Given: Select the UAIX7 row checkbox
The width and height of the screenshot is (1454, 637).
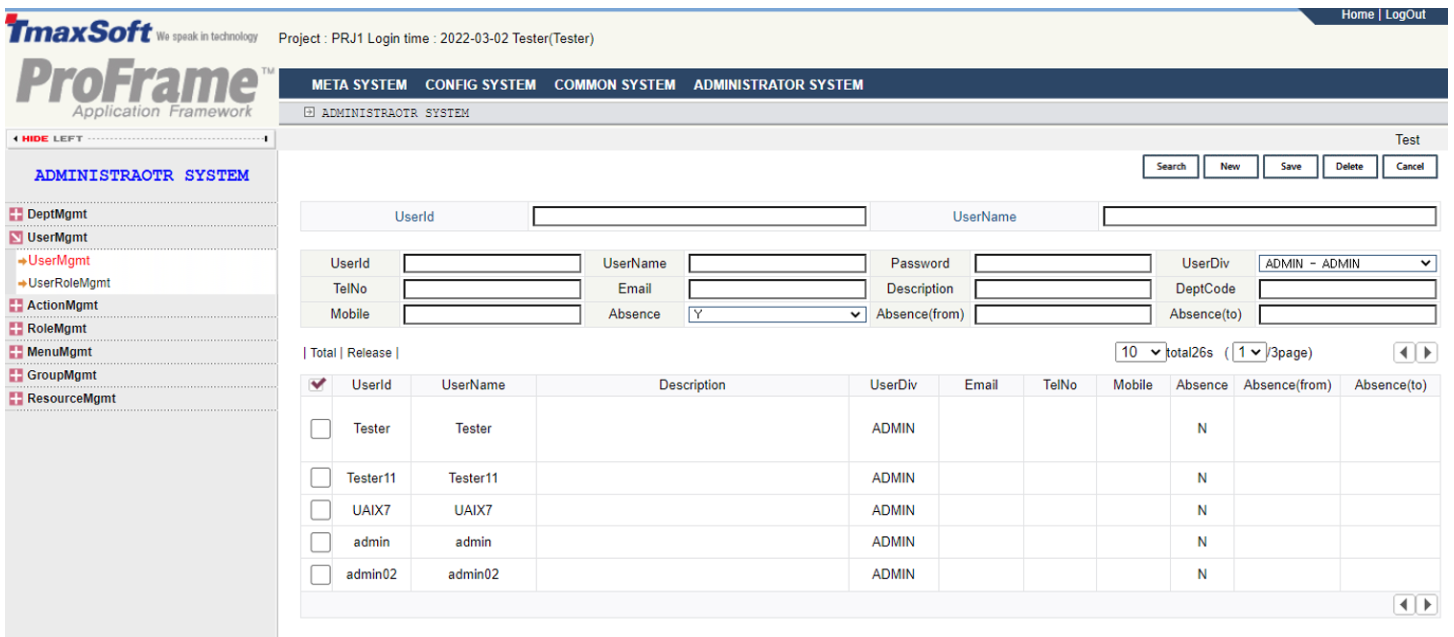Looking at the screenshot, I should [x=320, y=510].
